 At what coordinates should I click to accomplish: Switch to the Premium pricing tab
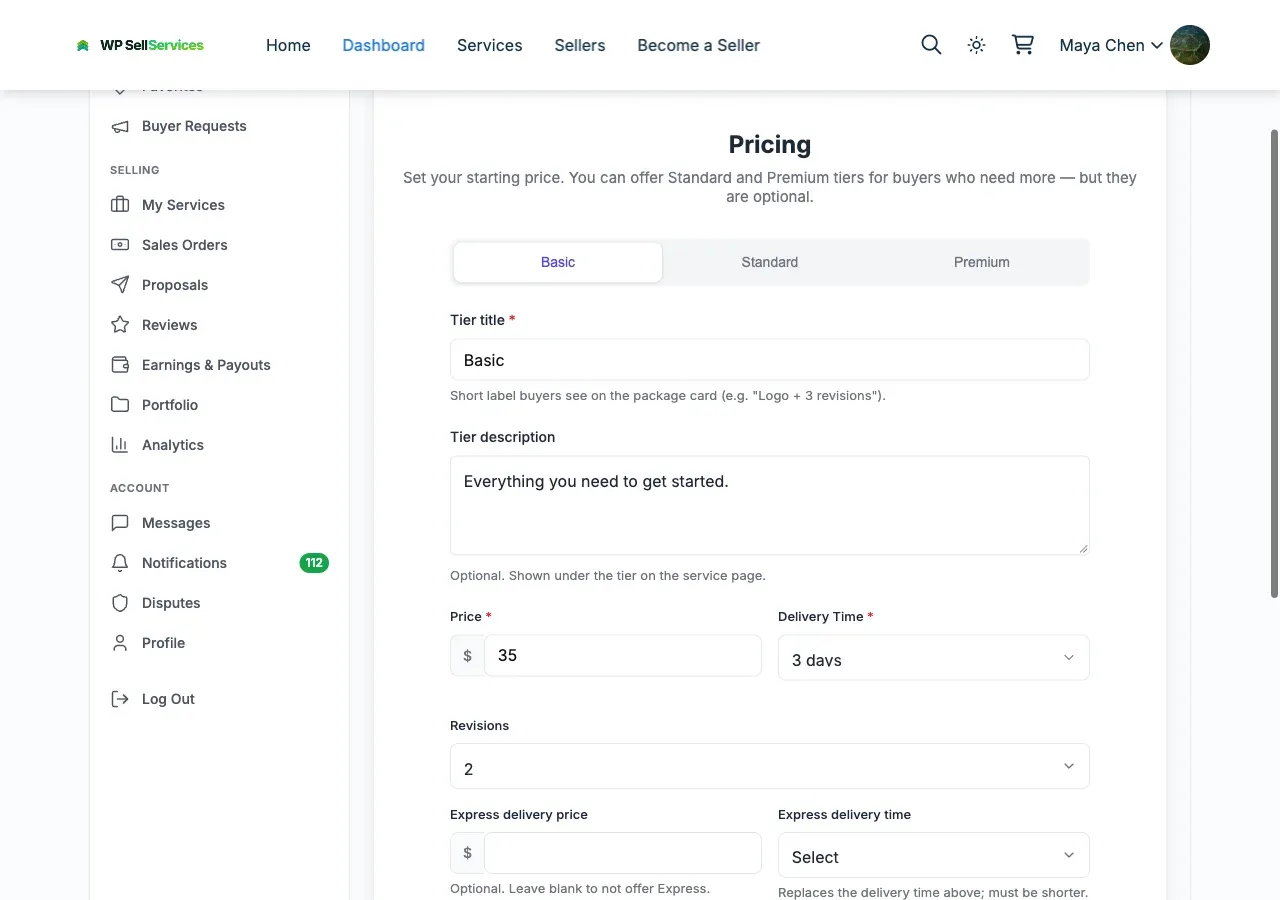pos(982,262)
